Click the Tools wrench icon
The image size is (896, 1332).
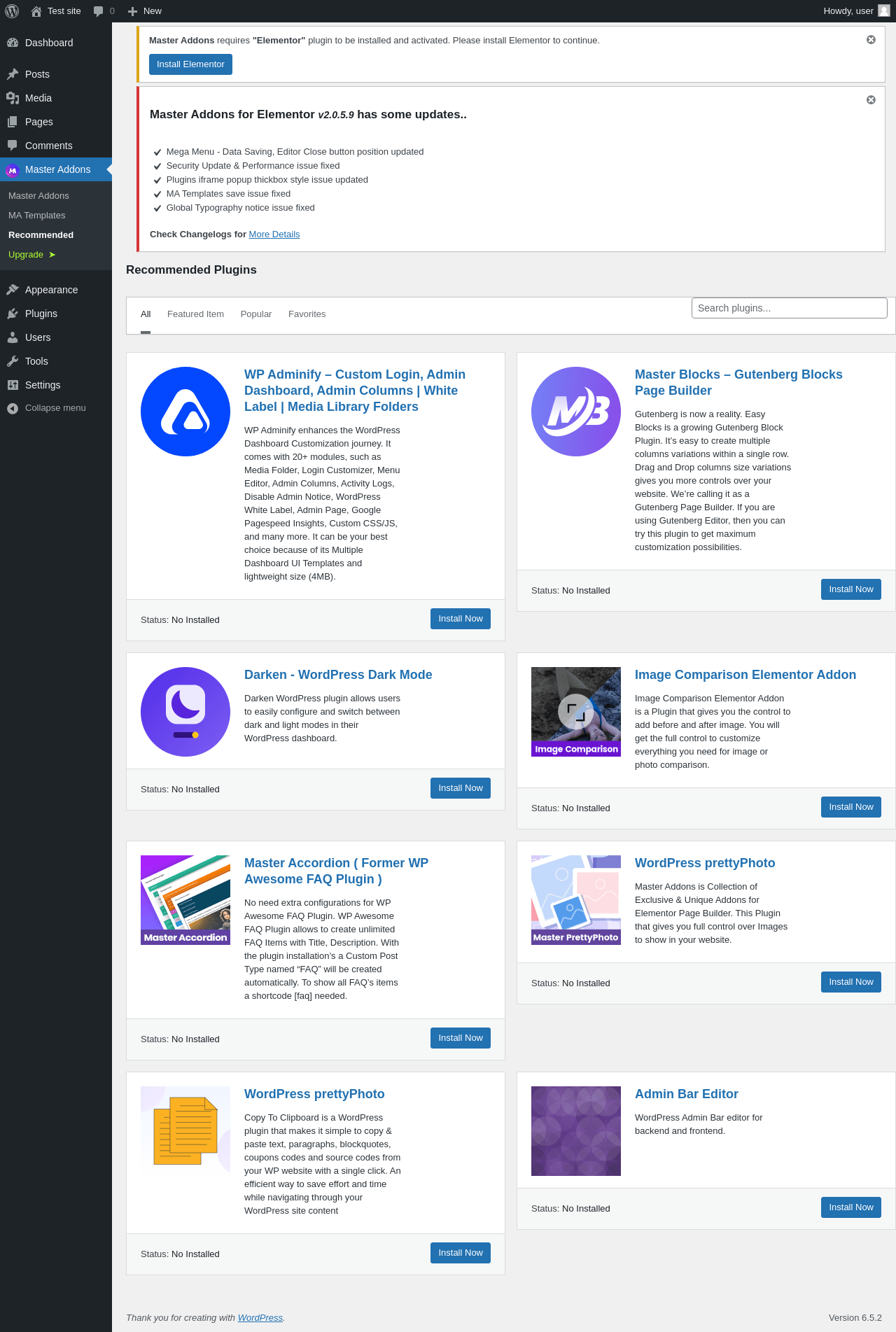pos(13,361)
